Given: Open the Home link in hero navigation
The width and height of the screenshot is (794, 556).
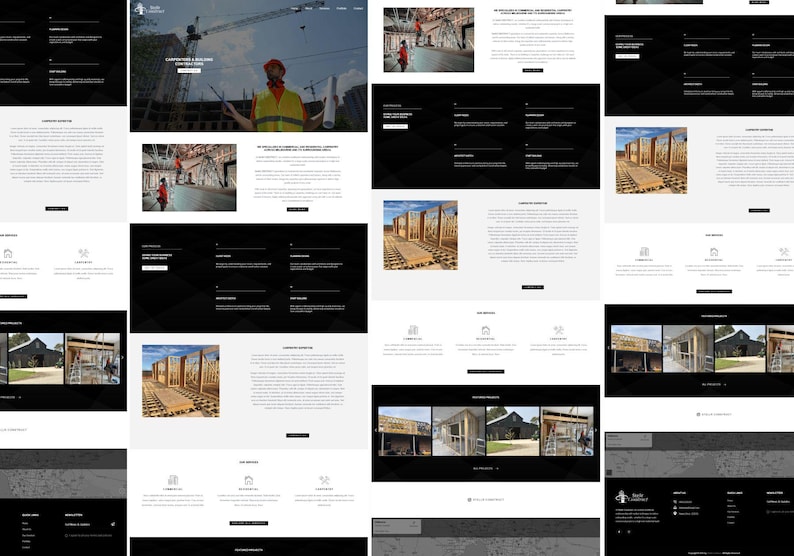Looking at the screenshot, I should tap(295, 9).
